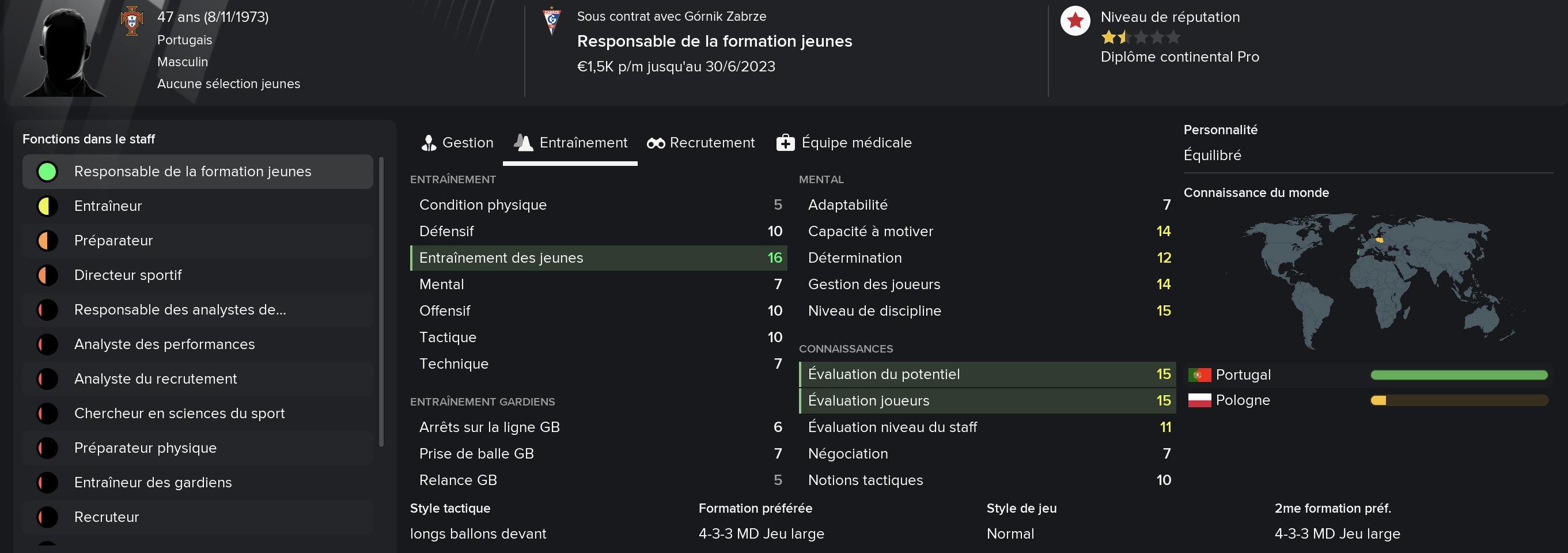Open the Gestion attributes tab
This screenshot has width=1568, height=553.
coord(457,143)
